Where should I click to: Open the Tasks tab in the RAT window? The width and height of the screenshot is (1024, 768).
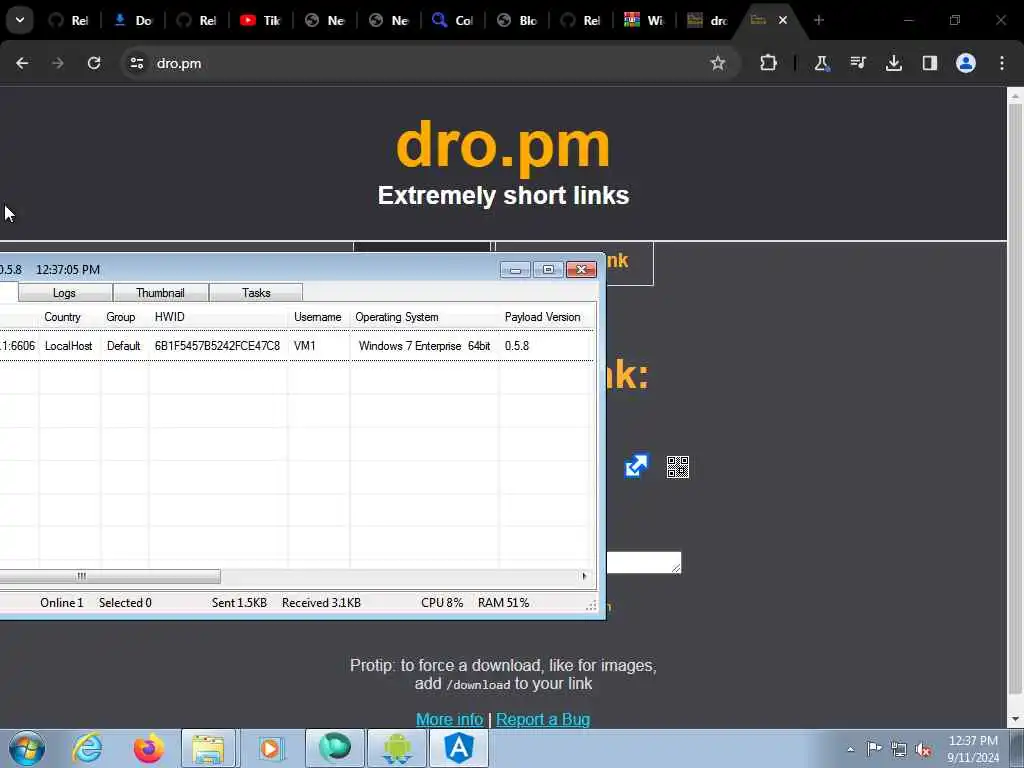pyautogui.click(x=256, y=293)
